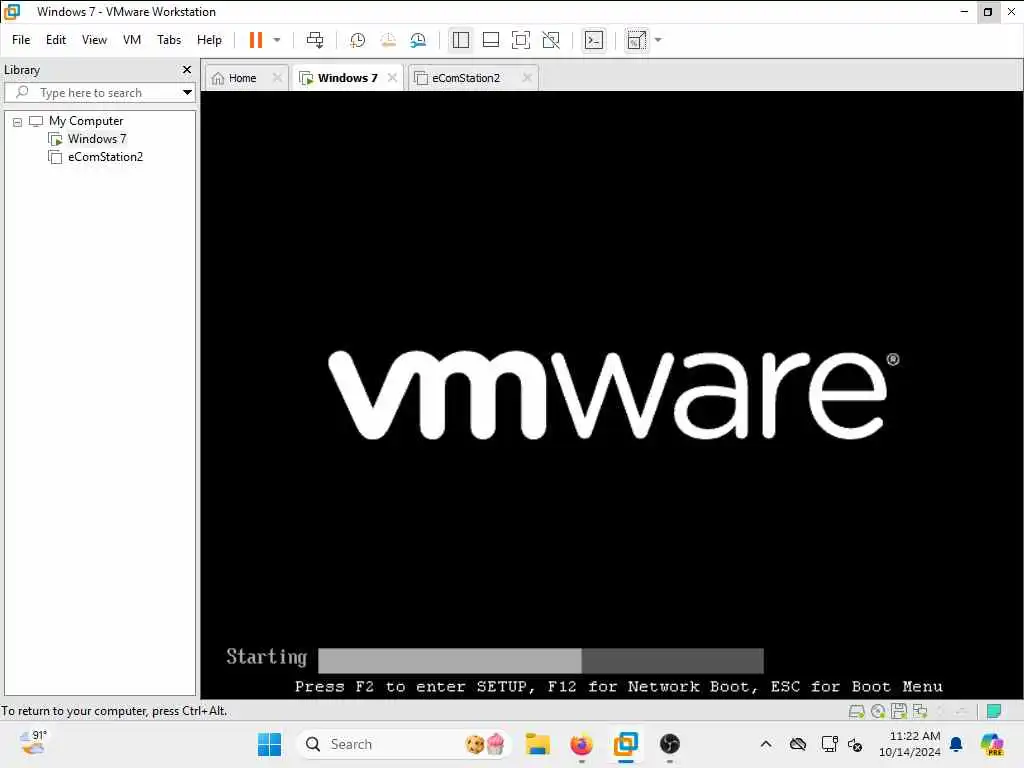
Task: Open the stretch mode dropdown arrow
Action: pos(658,40)
